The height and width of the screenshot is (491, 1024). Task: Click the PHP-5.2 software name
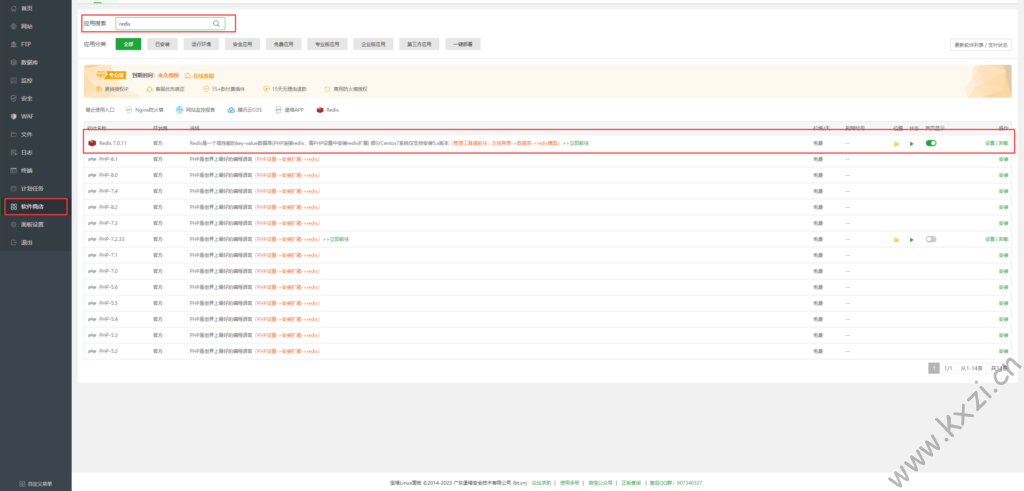(x=108, y=351)
